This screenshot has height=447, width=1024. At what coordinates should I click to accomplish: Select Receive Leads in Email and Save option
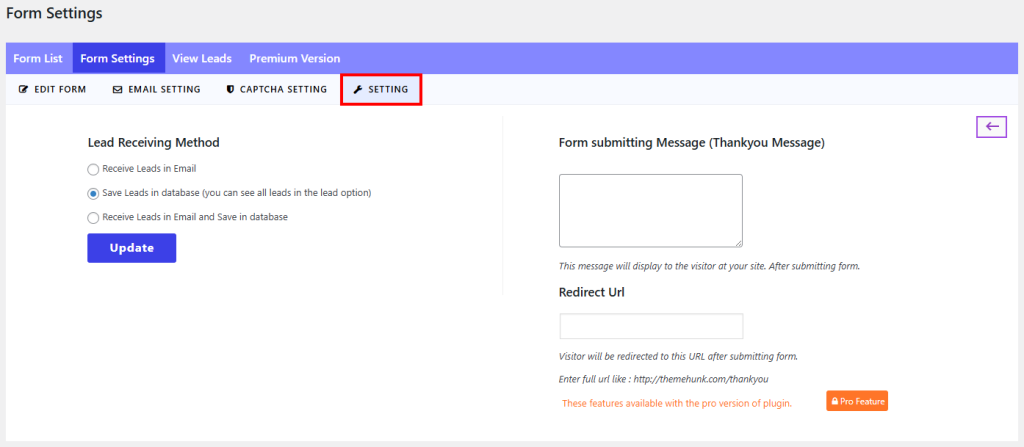coord(93,218)
